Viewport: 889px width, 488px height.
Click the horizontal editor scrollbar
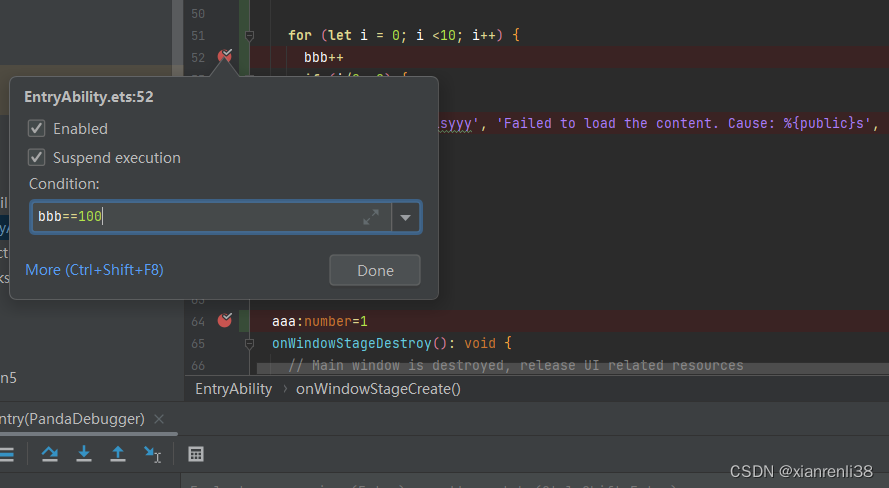tap(573, 368)
